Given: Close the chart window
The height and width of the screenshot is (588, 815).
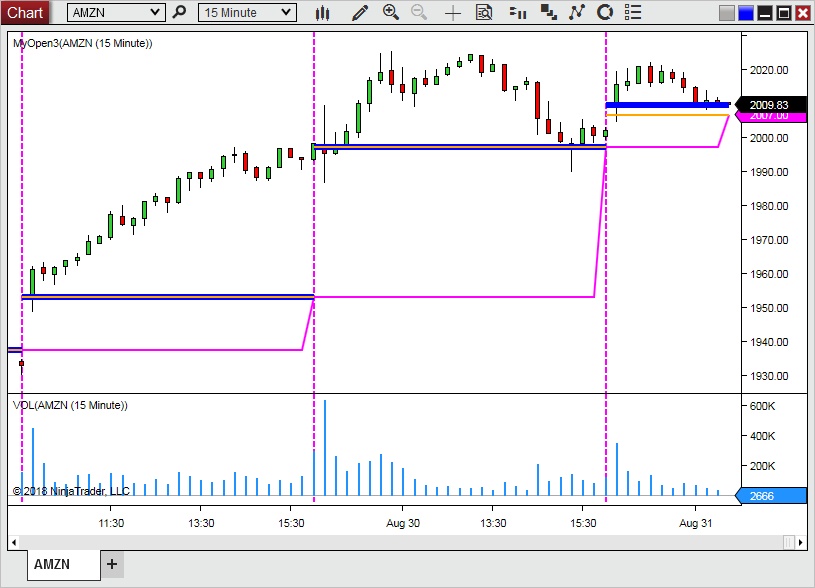Looking at the screenshot, I should click(x=803, y=13).
